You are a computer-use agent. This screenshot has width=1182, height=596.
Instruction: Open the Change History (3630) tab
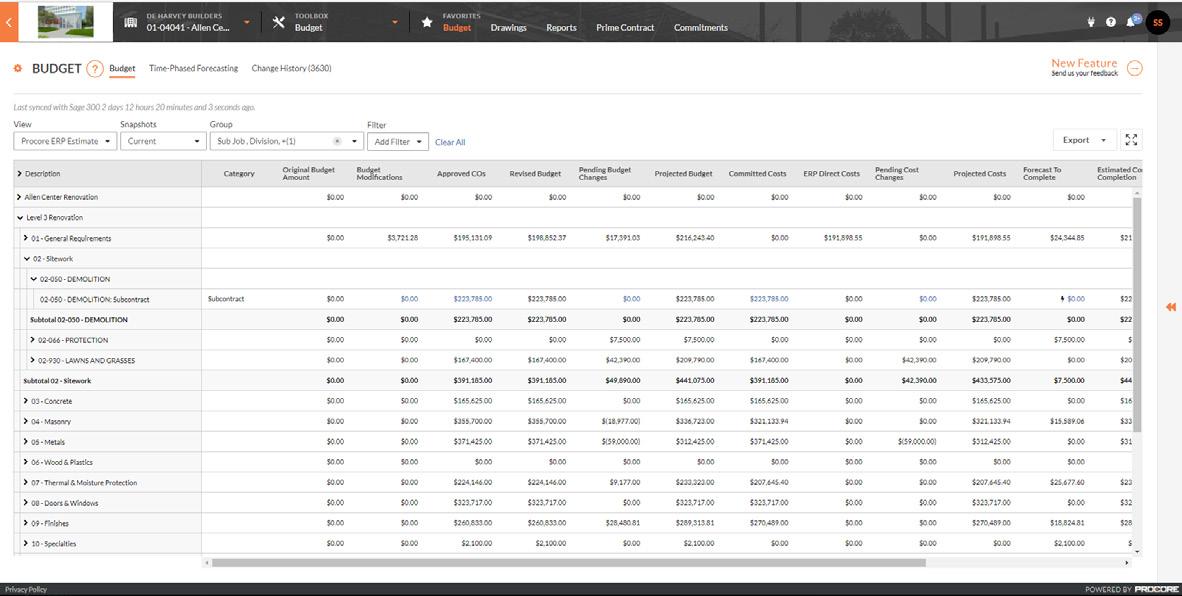[x=291, y=69]
